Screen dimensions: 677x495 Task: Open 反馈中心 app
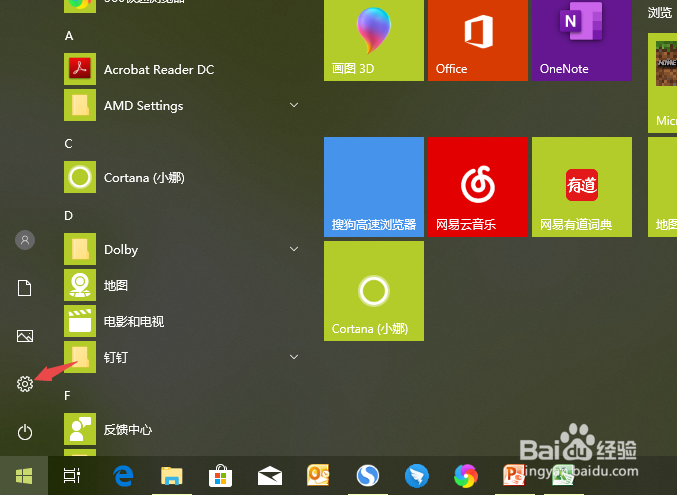point(182,429)
